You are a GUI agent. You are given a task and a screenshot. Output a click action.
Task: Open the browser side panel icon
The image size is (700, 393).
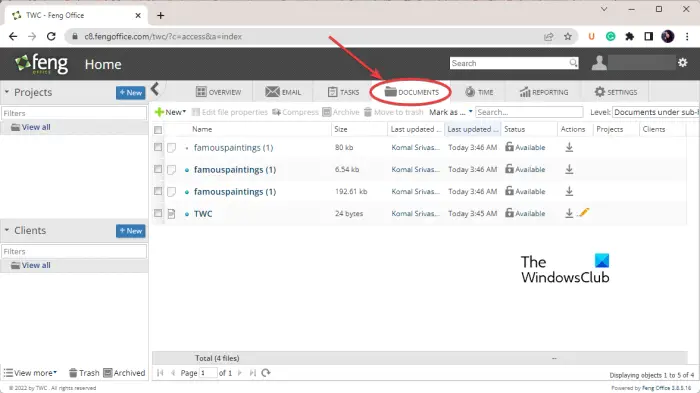coord(649,37)
